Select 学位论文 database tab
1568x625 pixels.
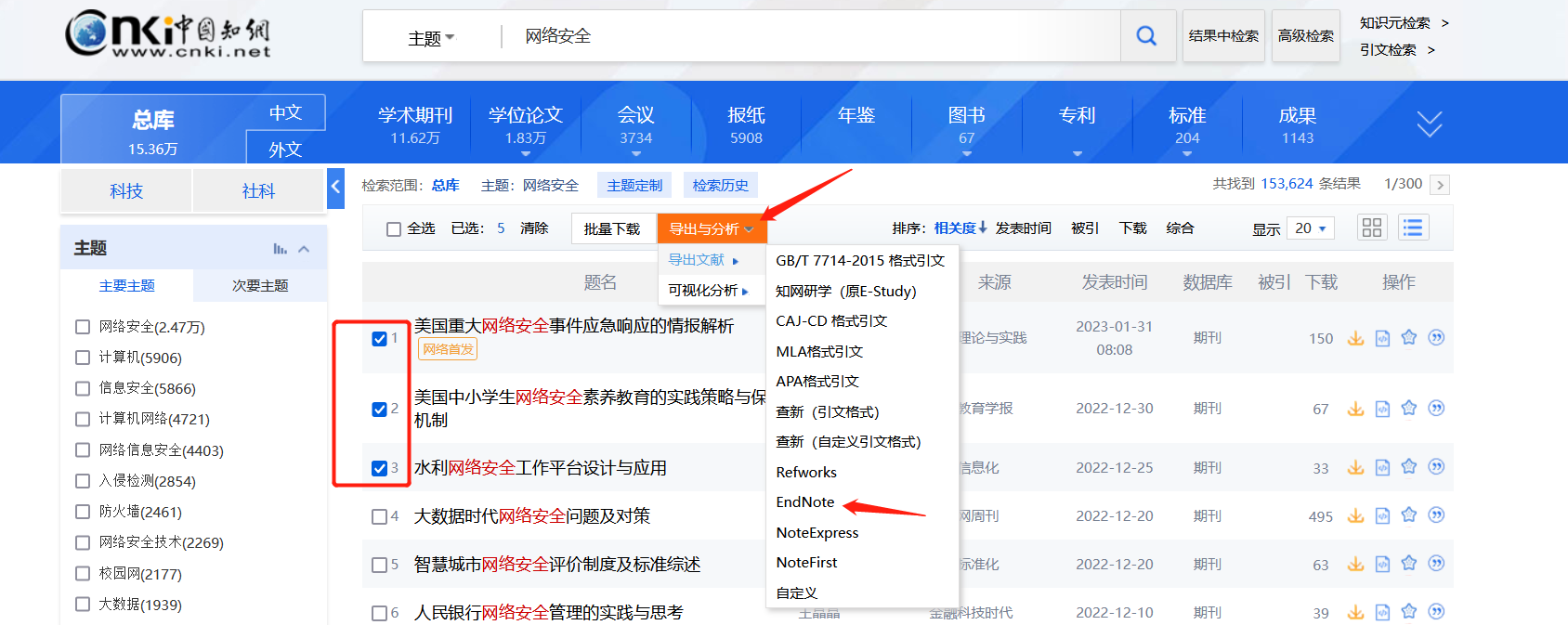pyautogui.click(x=526, y=124)
